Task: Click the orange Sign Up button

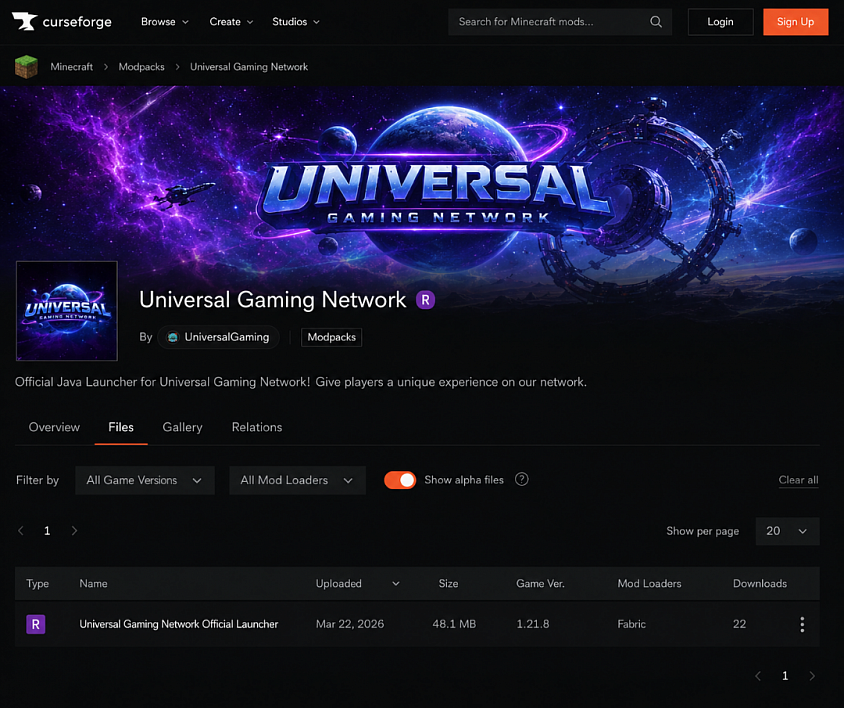Action: tap(796, 22)
